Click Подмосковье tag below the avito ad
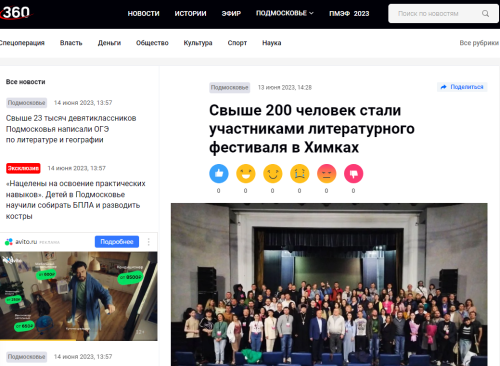This screenshot has height=366, width=500. [26, 357]
